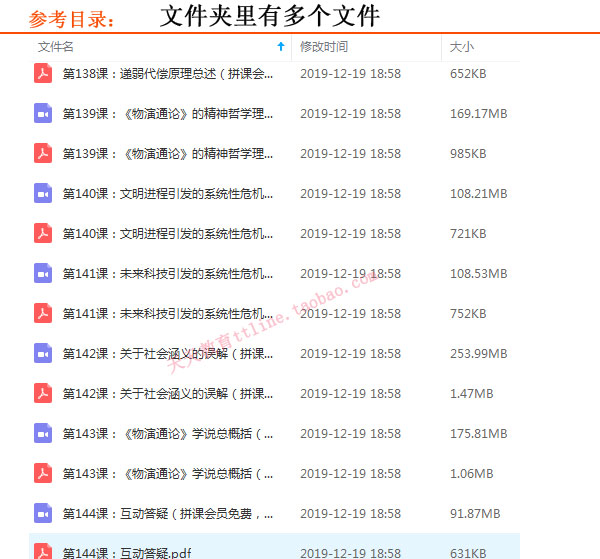
Task: Click the video icon for the 108.53MB lesson 141 file
Action: pyautogui.click(x=43, y=273)
